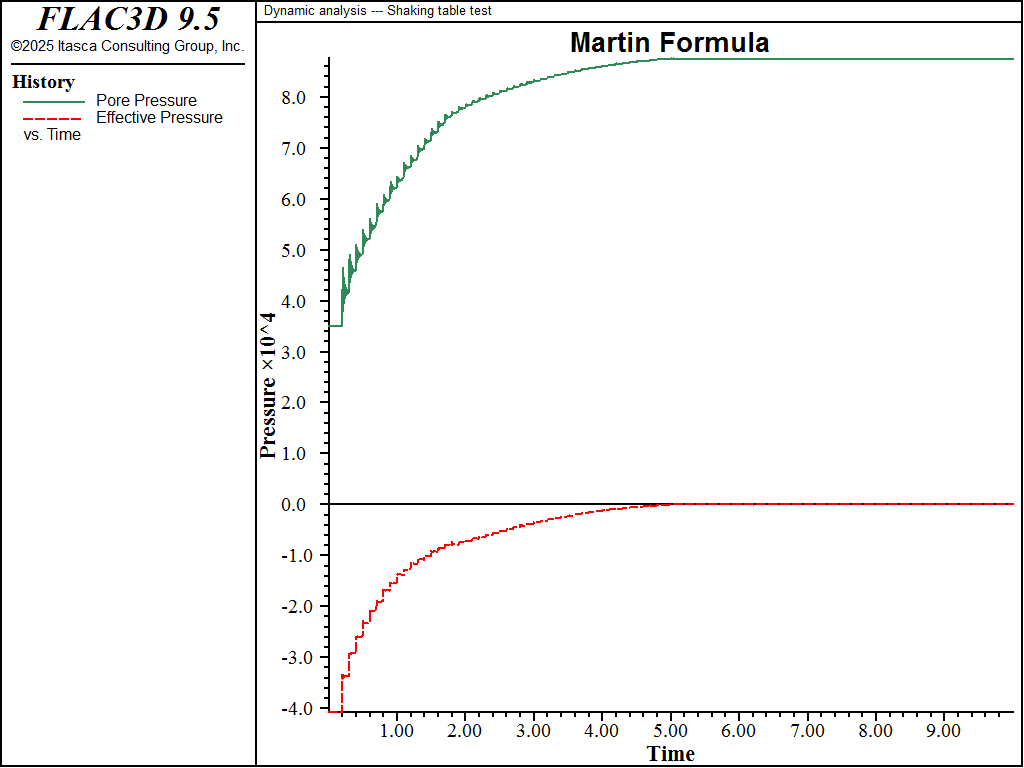Screen dimensions: 1024x768
Task: Click the History legend heading
Action: tap(43, 82)
